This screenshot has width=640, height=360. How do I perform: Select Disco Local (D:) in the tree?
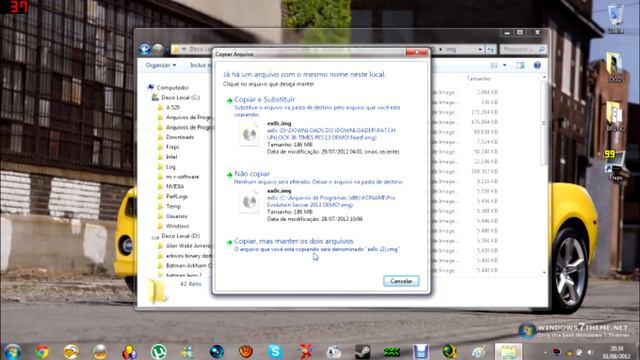tap(180, 236)
